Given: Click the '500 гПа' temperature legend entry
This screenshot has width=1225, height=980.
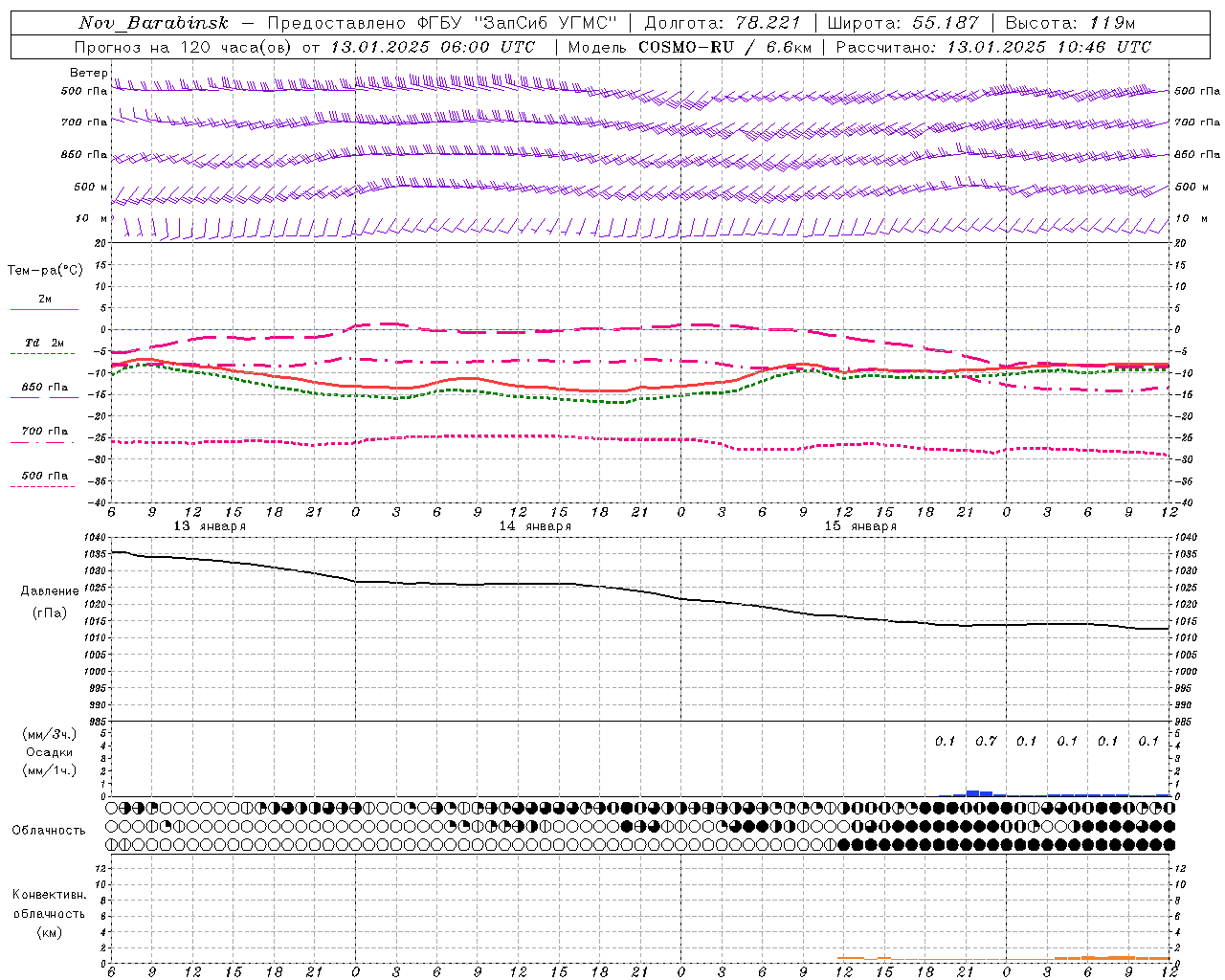Looking at the screenshot, I should click(45, 476).
